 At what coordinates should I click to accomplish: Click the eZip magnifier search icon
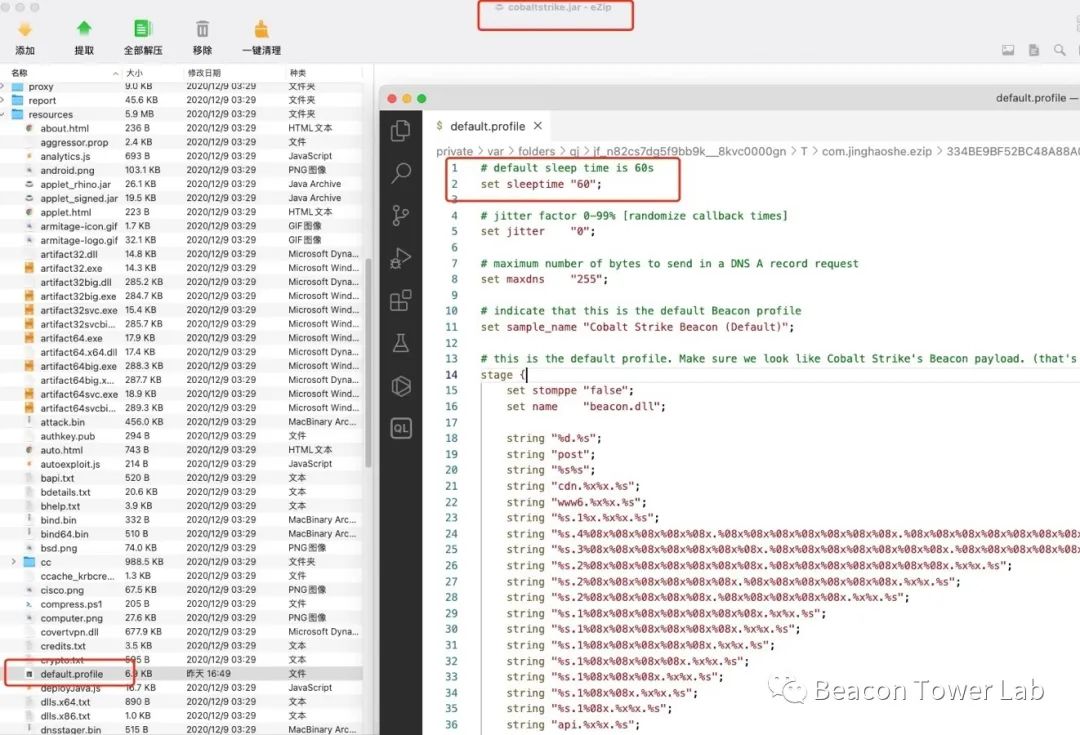point(1059,50)
